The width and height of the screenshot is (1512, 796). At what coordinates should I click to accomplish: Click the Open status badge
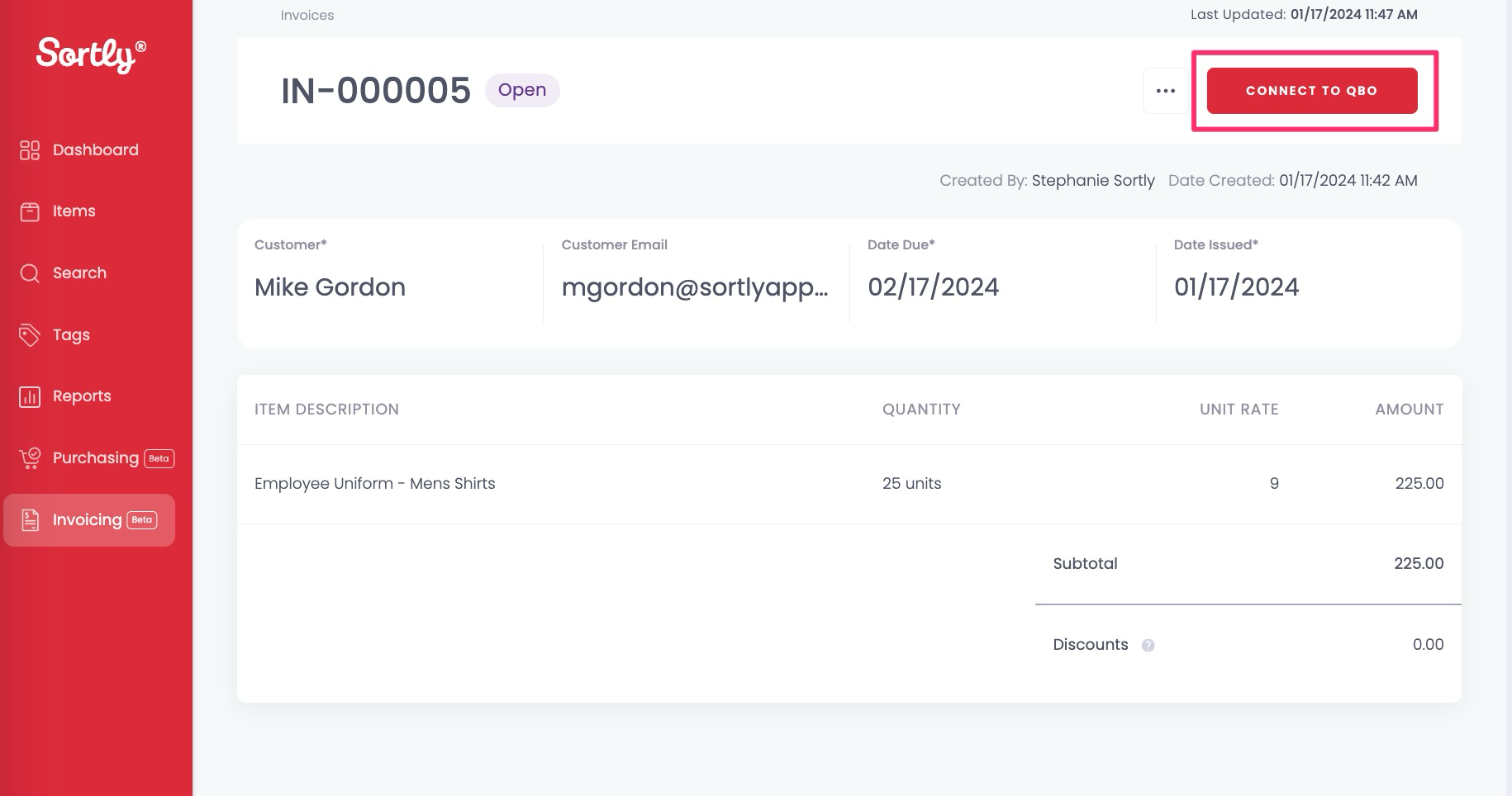(x=521, y=90)
